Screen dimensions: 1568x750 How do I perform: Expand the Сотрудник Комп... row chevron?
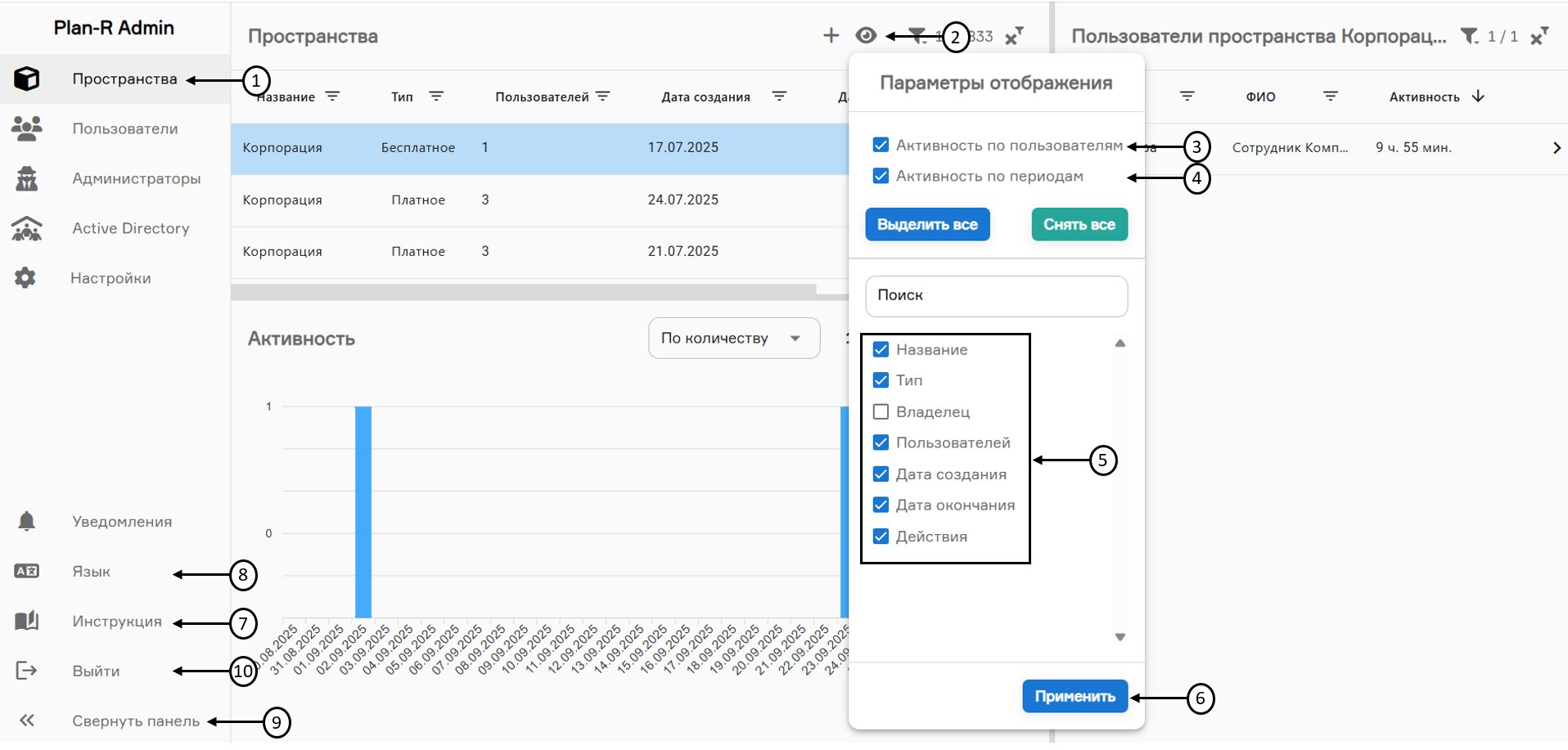pos(1556,148)
